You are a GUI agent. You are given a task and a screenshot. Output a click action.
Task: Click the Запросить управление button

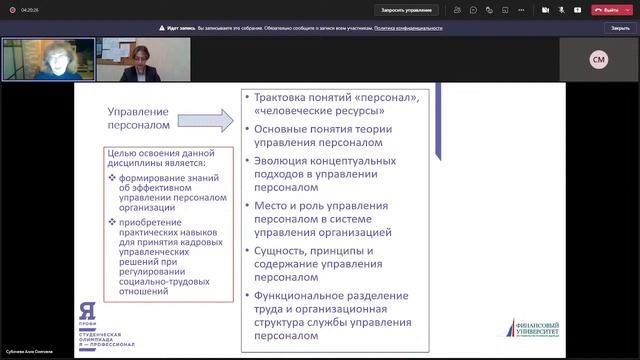pos(406,10)
